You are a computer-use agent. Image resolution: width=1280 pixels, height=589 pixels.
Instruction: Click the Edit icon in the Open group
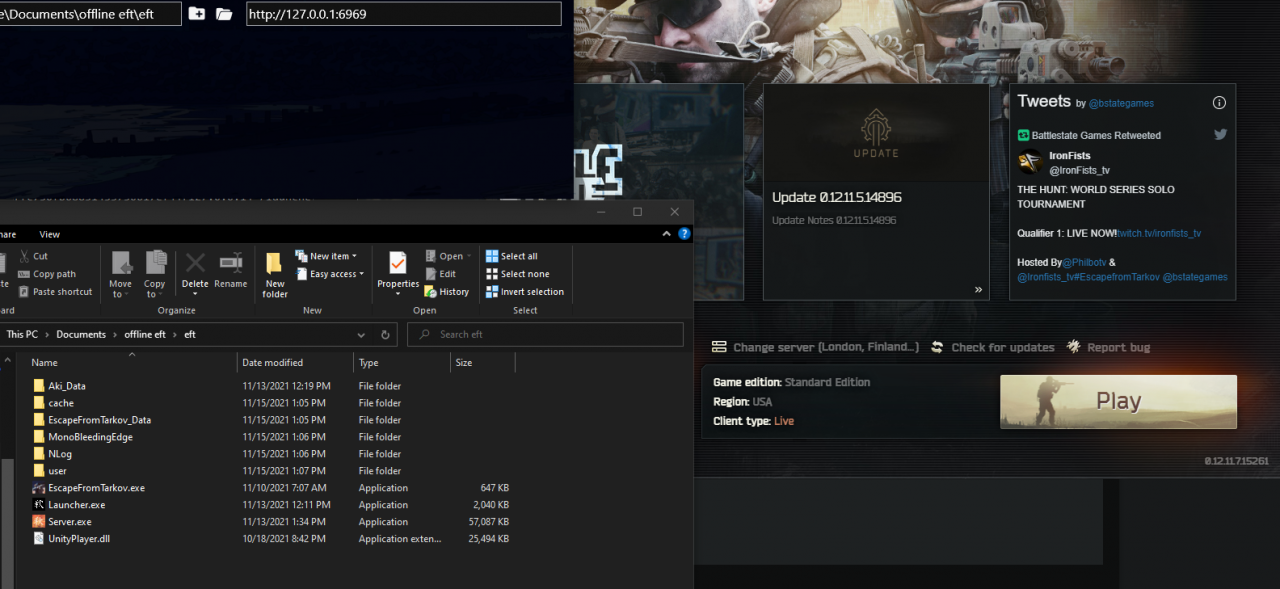(431, 274)
